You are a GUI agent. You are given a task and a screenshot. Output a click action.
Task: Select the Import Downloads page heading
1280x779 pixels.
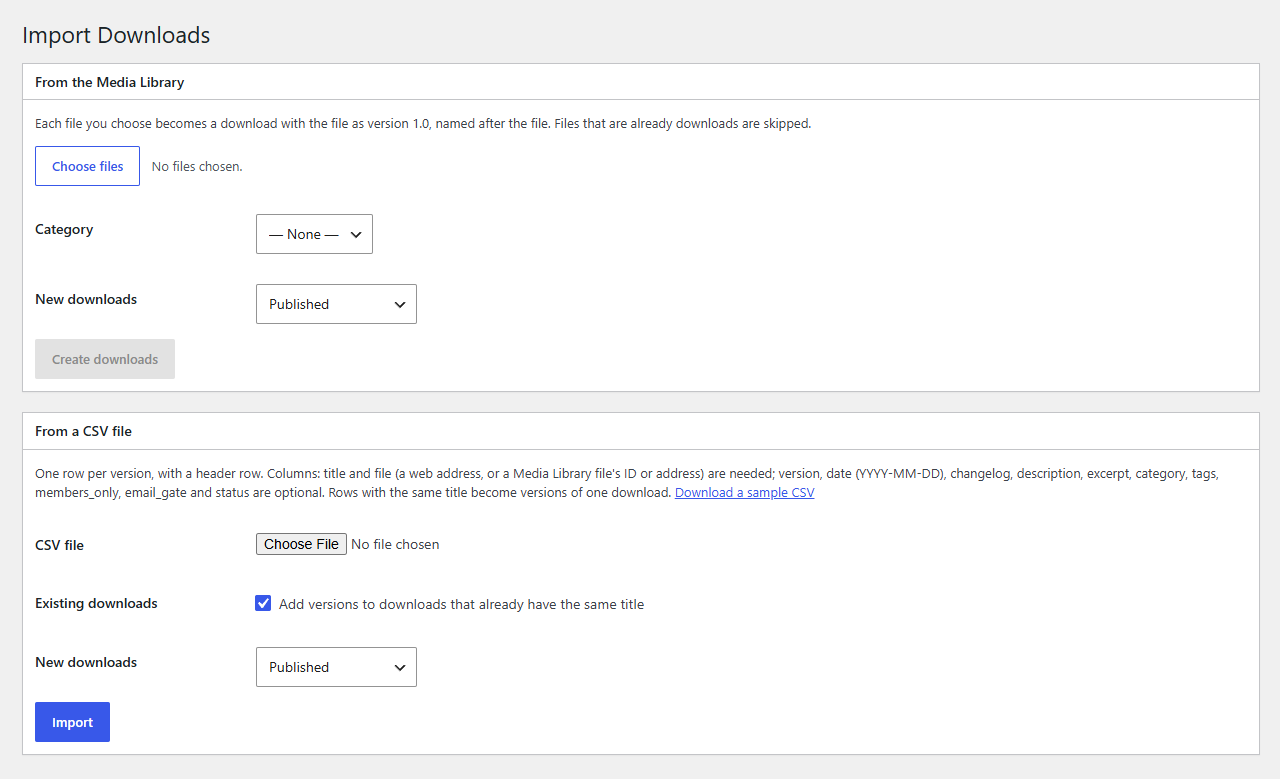pyautogui.click(x=116, y=35)
